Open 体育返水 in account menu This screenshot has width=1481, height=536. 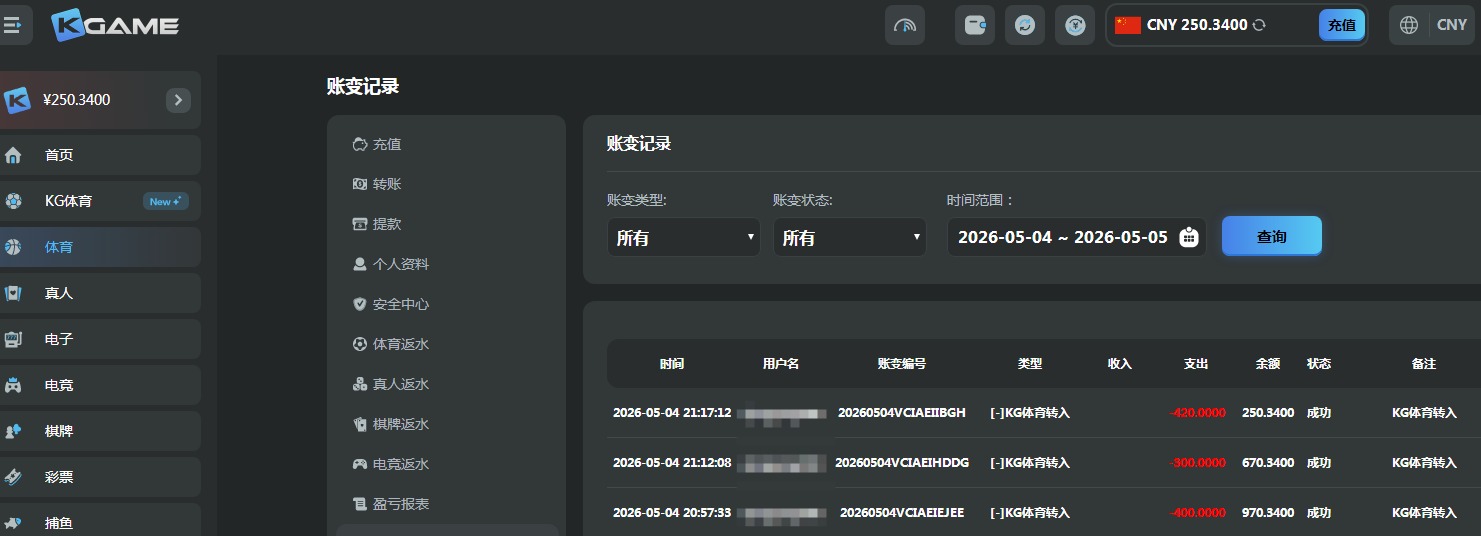tap(401, 344)
